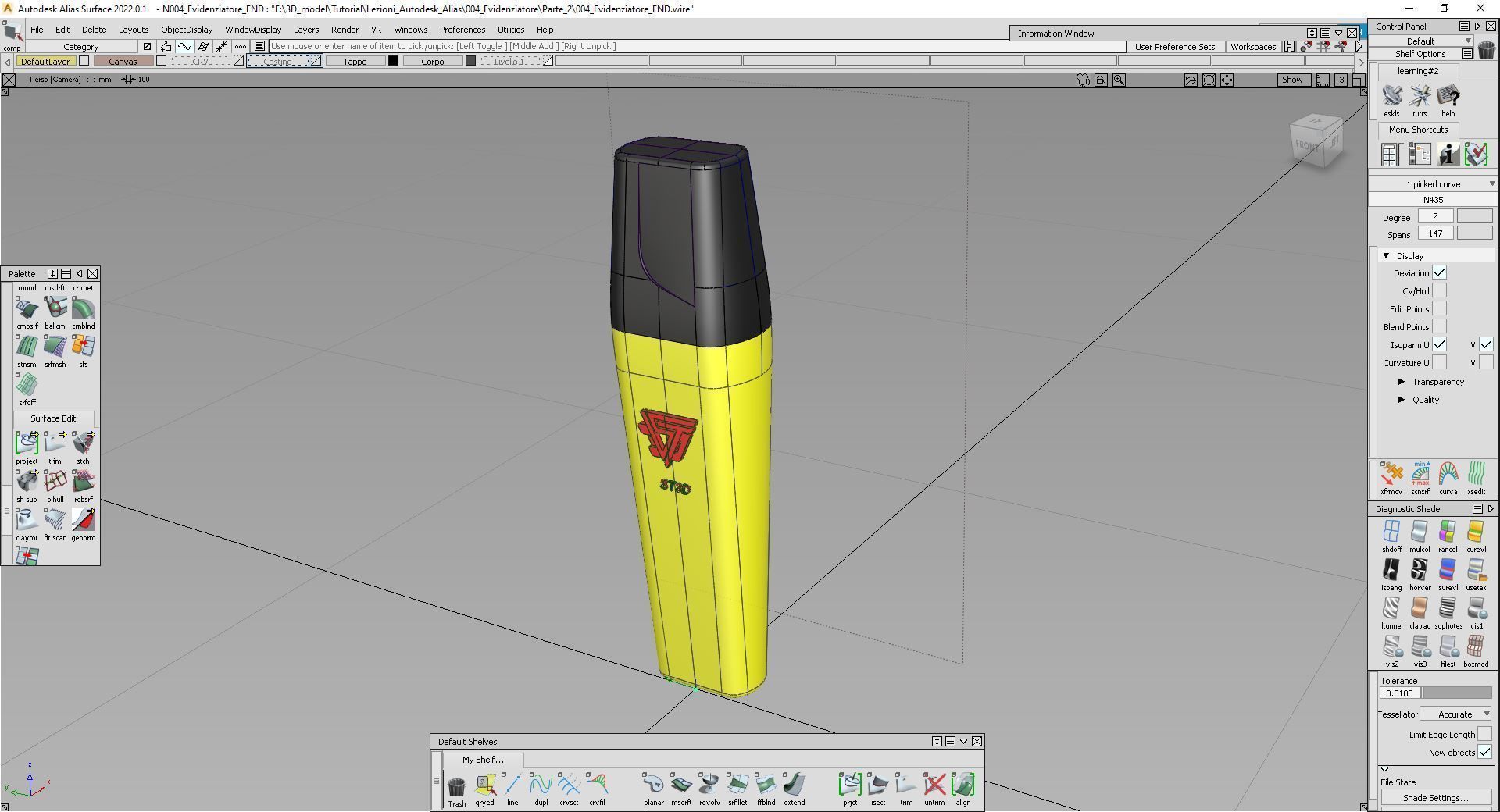Viewport: 1500px width, 812px height.
Task: Turn off shading with shdoff icon
Action: tap(1391, 532)
